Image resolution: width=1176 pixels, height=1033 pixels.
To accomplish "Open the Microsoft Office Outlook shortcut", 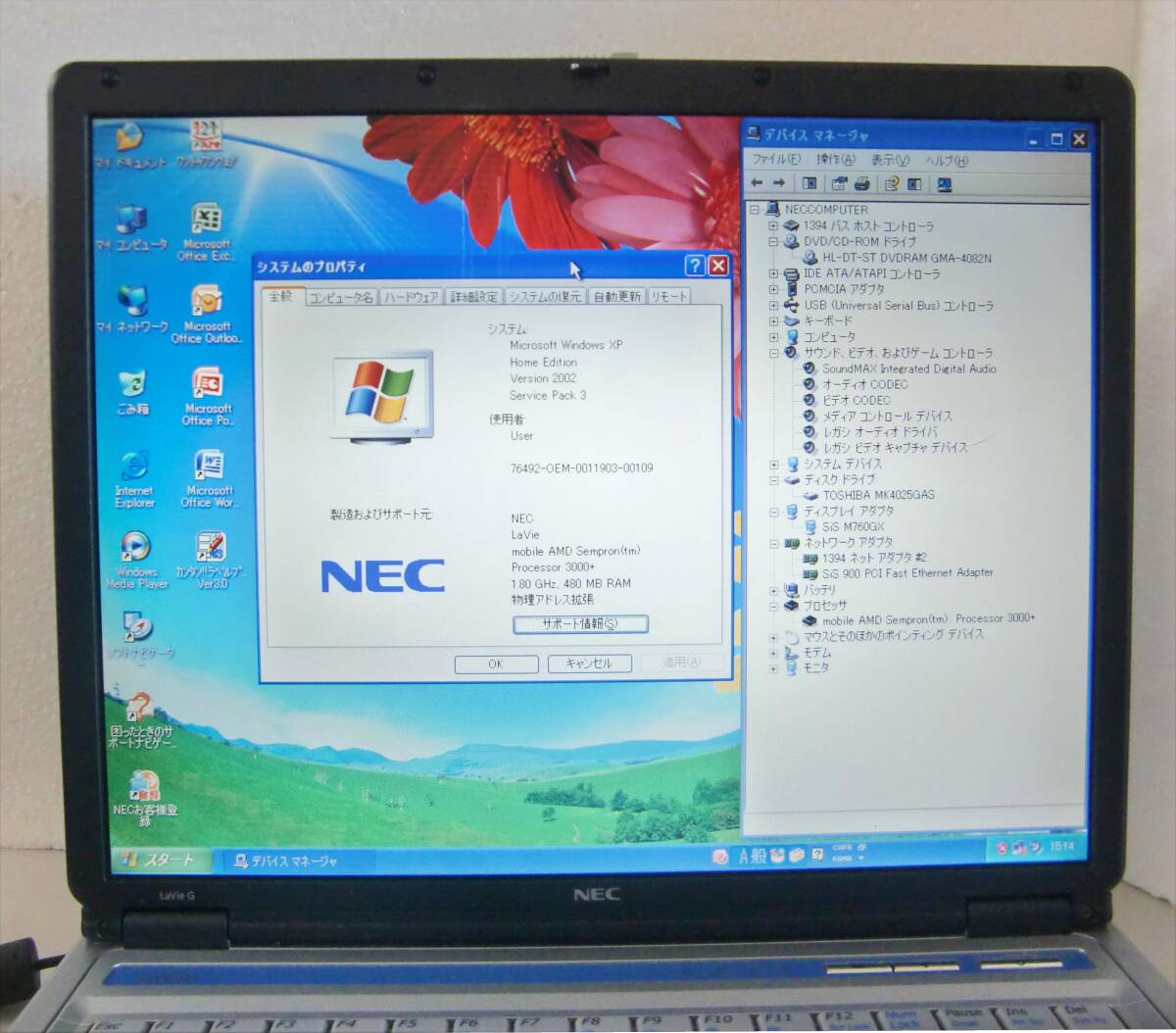I will [206, 316].
